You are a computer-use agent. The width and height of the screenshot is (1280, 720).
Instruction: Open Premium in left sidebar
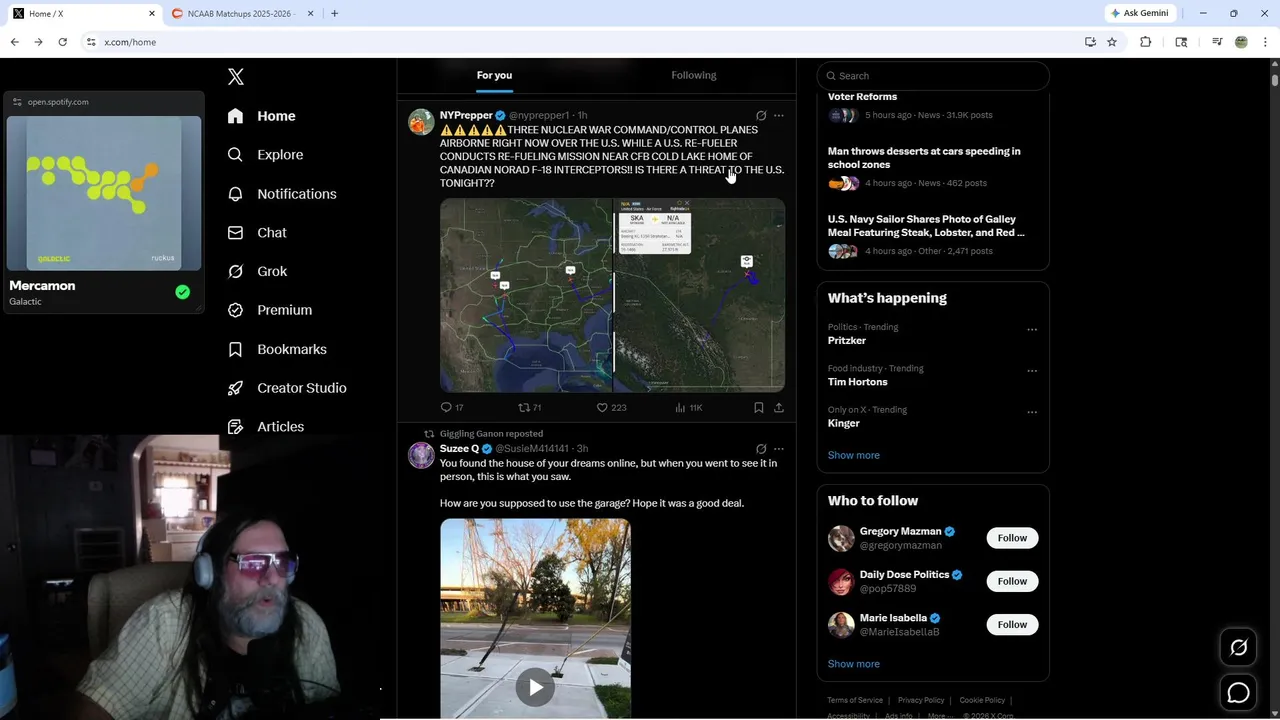pos(270,310)
